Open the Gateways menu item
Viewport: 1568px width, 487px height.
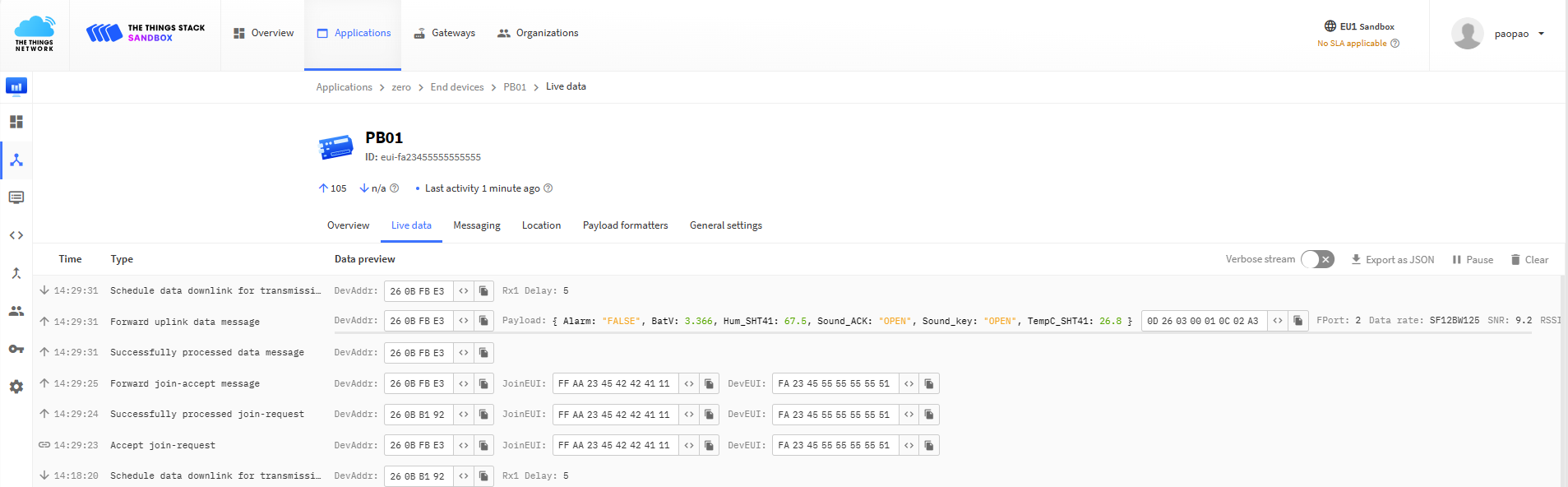coord(444,33)
